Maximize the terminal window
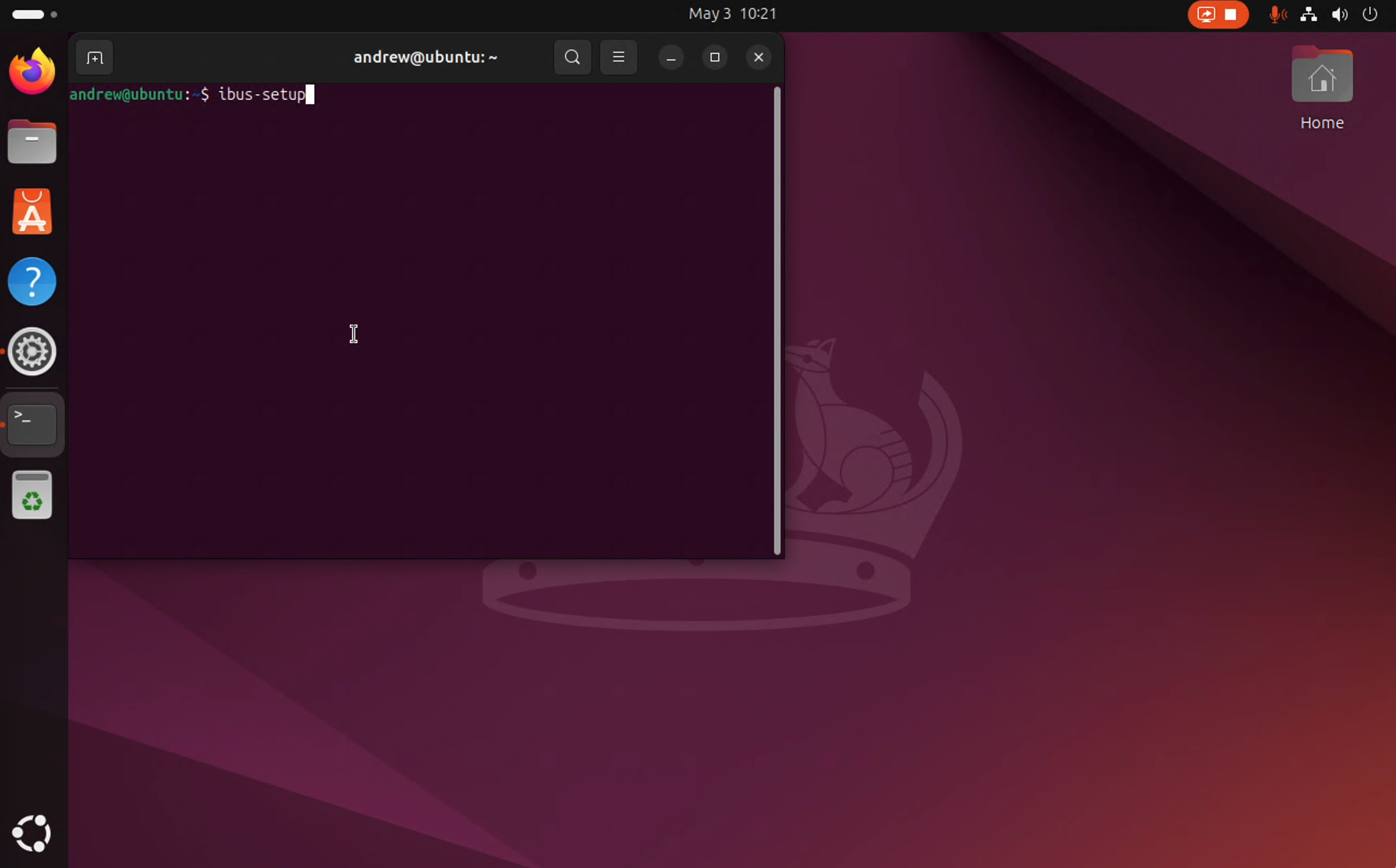 (x=714, y=57)
